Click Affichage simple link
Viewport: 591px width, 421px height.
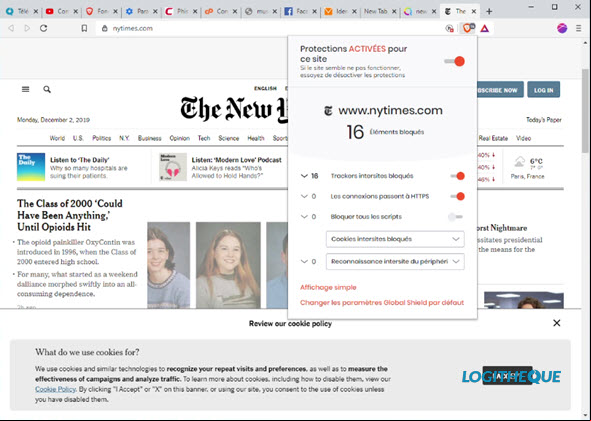tap(328, 287)
